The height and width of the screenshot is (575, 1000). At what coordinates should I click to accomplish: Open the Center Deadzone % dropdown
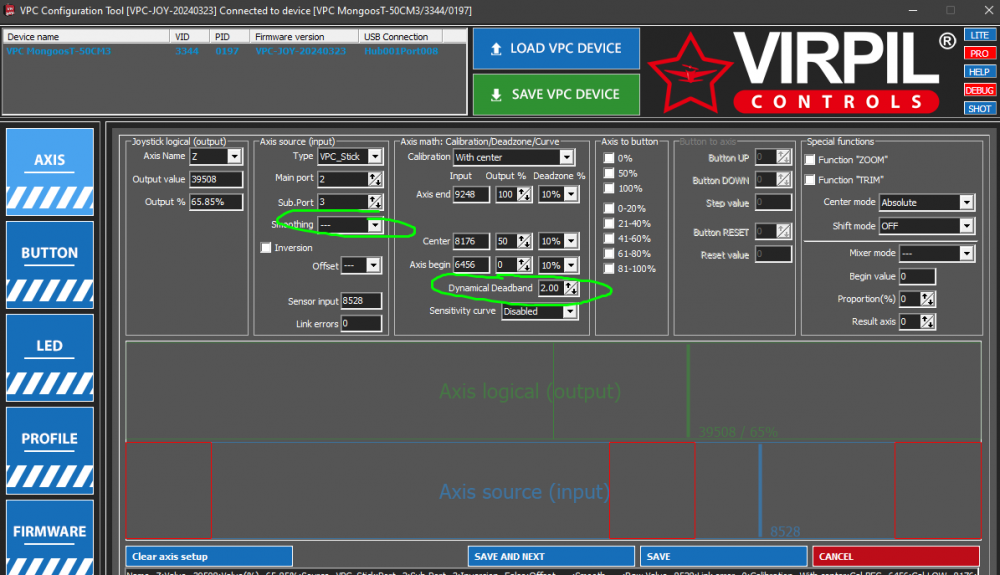pos(571,241)
